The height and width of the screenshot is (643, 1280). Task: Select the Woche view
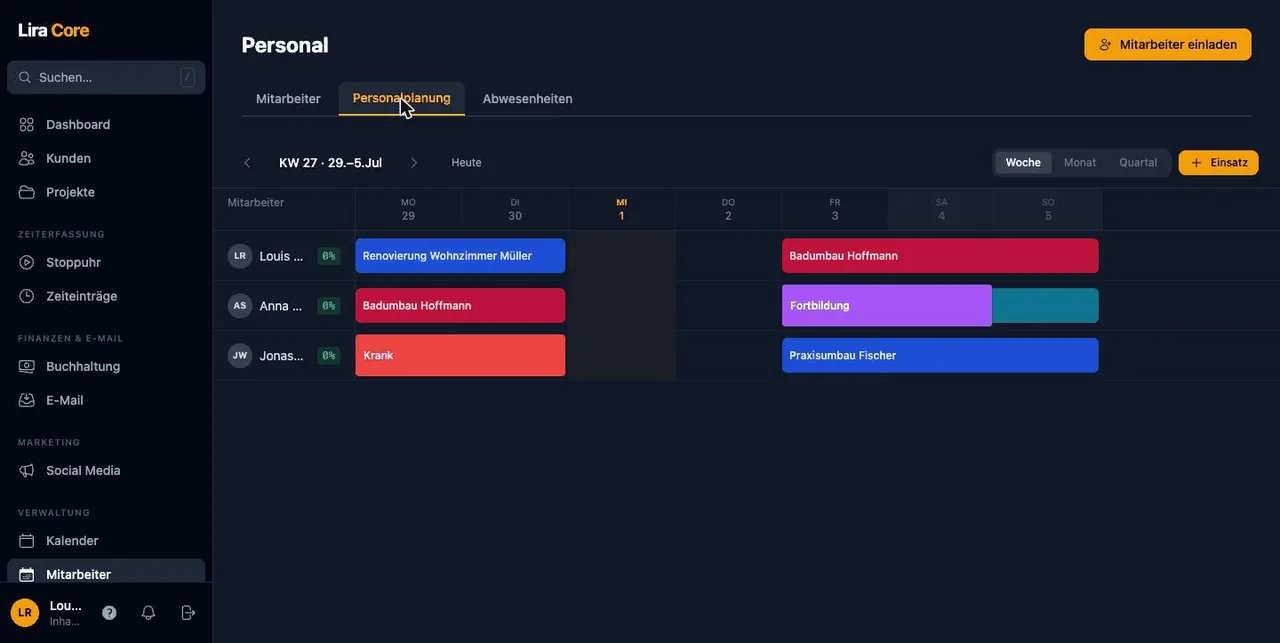pos(1023,163)
